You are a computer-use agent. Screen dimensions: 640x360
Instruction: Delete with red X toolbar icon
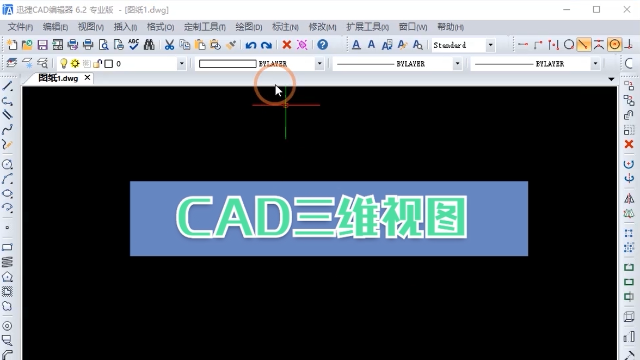coord(287,45)
